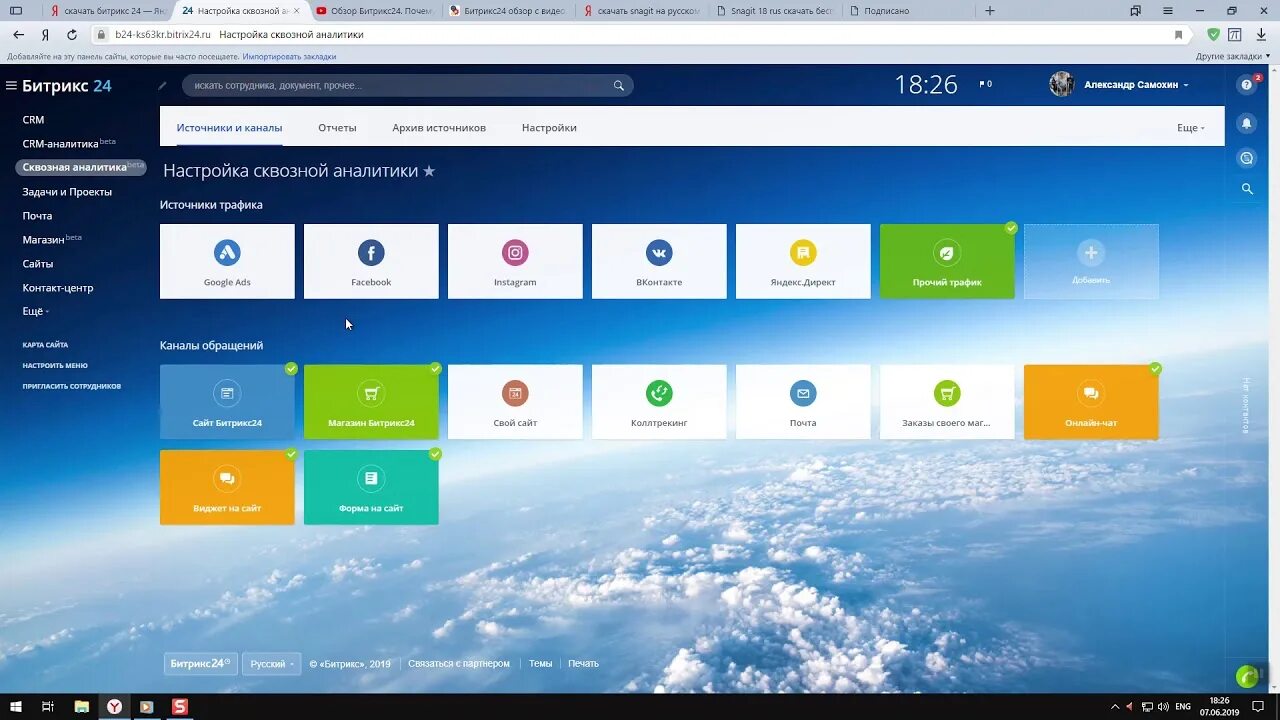Open a new browser tab with plus
Image resolution: width=1280 pixels, height=720 pixels.
click(x=990, y=11)
